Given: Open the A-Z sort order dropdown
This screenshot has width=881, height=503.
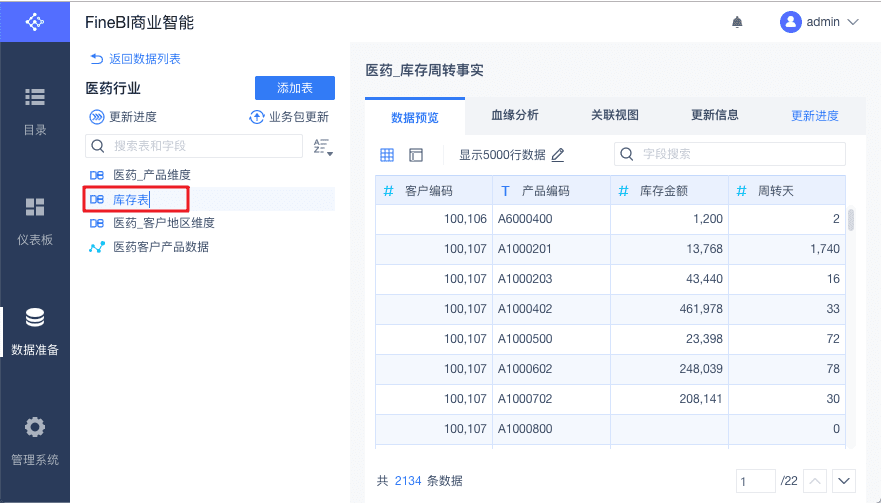Looking at the screenshot, I should 322,147.
